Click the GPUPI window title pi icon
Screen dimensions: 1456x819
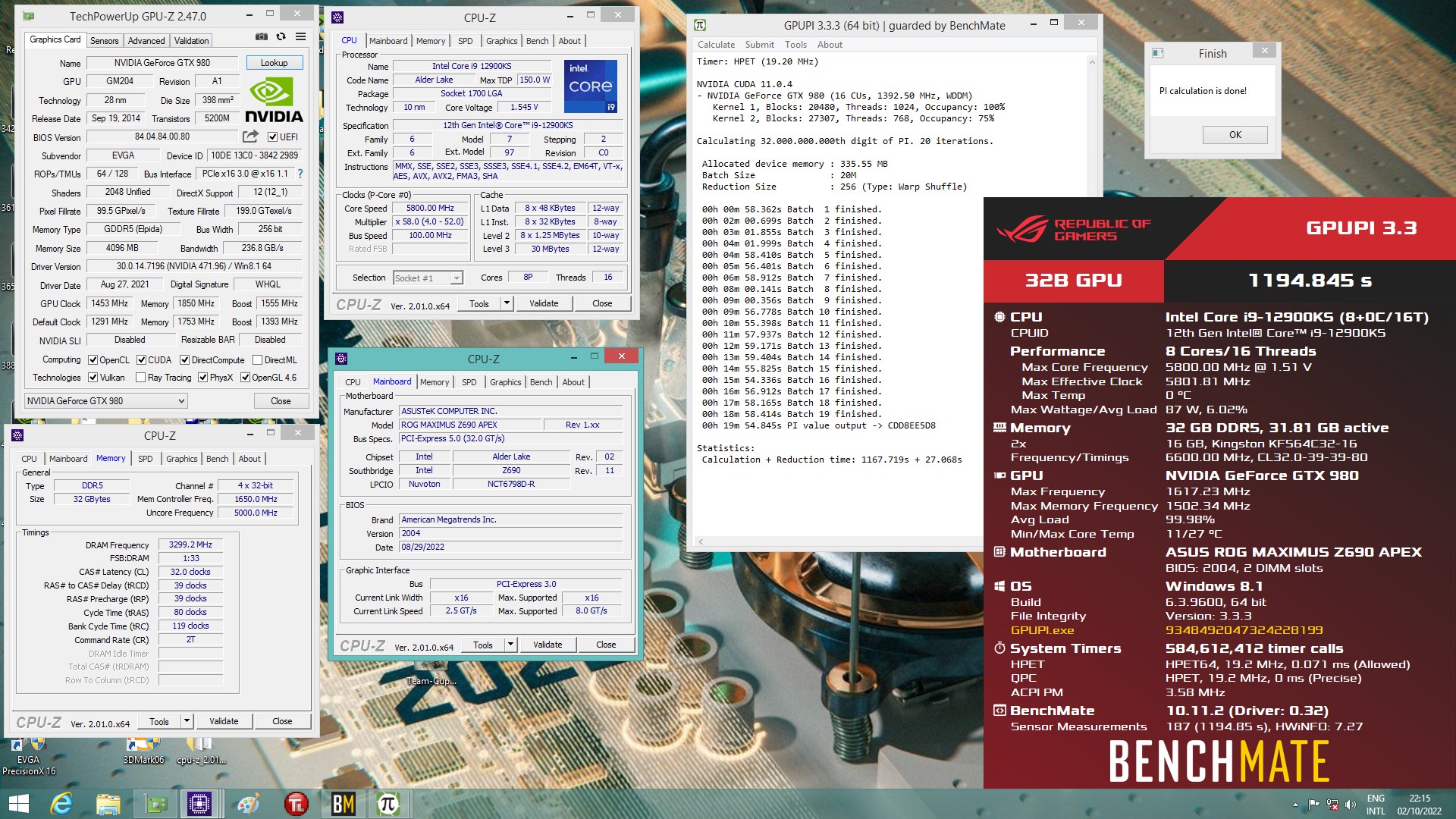click(x=699, y=25)
